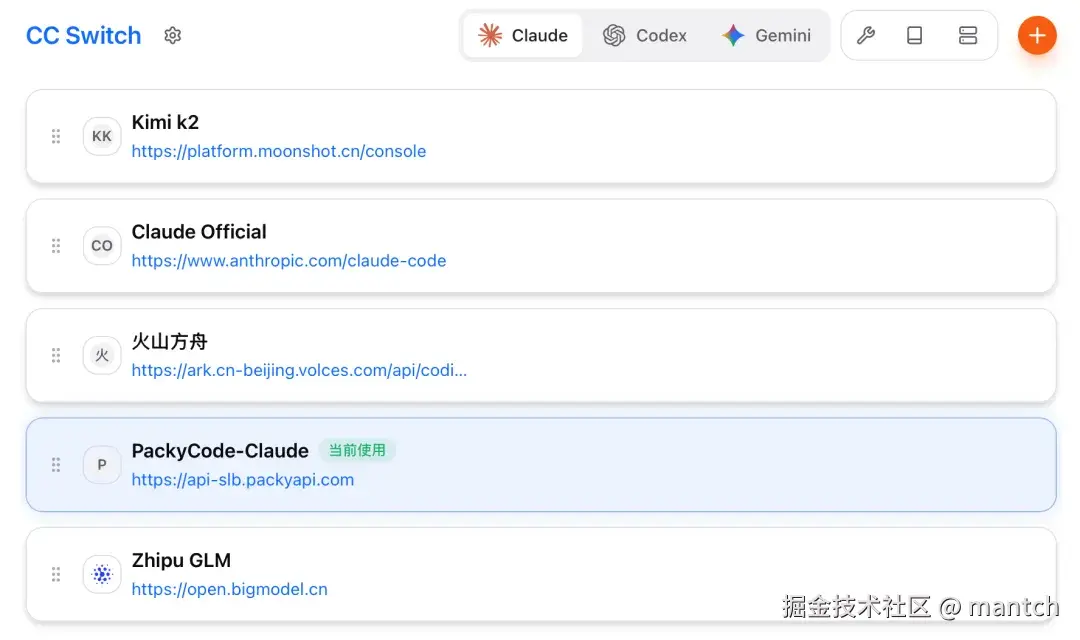Image resolution: width=1080 pixels, height=640 pixels.
Task: Click the CO avatar for Claude Official
Action: pos(102,246)
